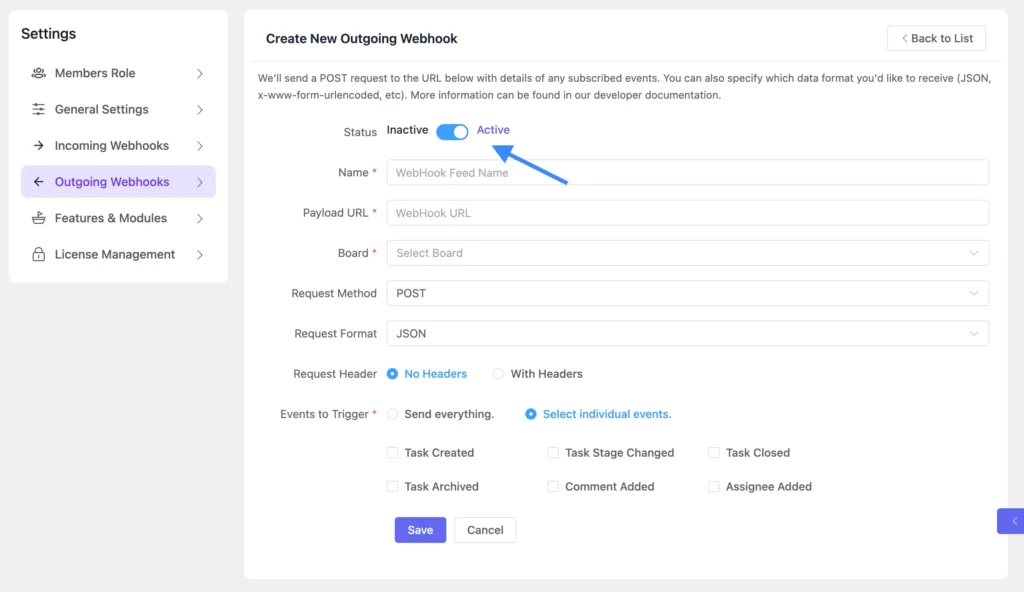Click the purple side panel collapse tab
This screenshot has width=1024, height=592.
[x=1012, y=521]
